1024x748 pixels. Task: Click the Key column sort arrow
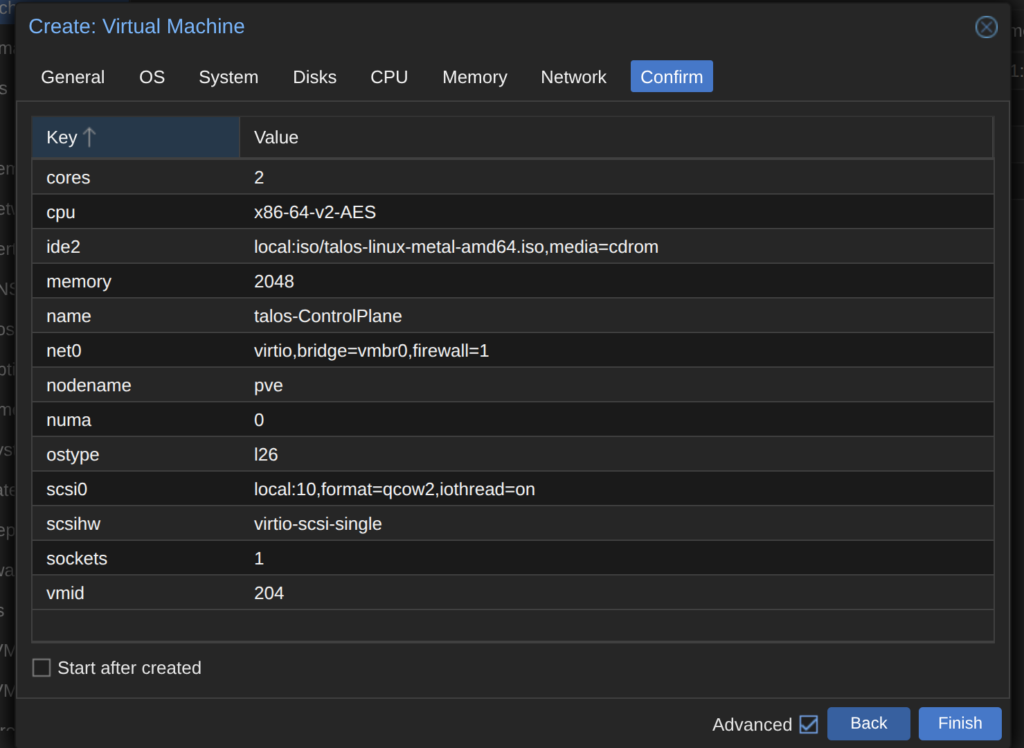point(90,137)
